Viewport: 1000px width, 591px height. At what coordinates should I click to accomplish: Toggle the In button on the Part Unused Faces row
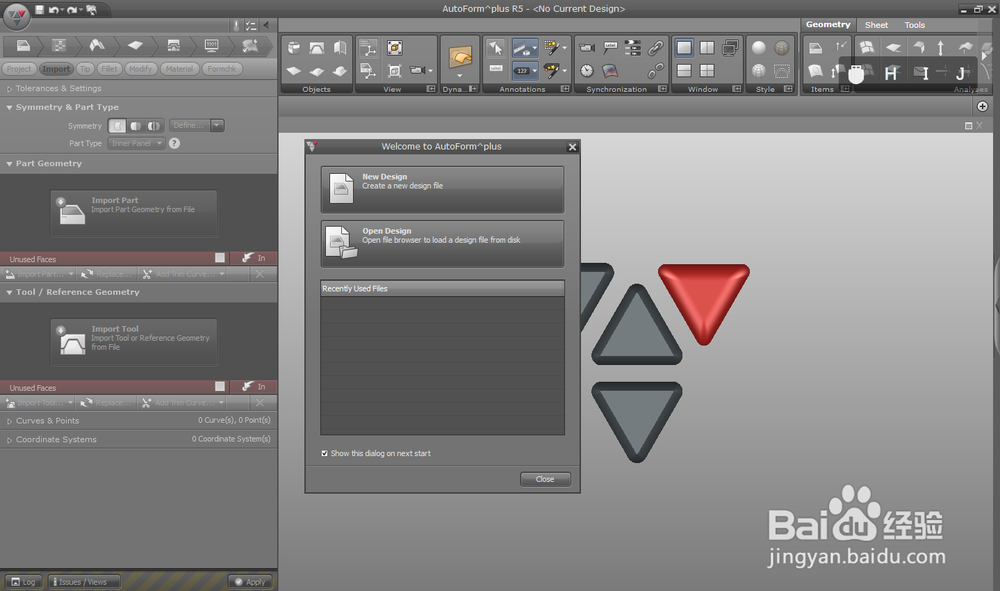tap(253, 258)
